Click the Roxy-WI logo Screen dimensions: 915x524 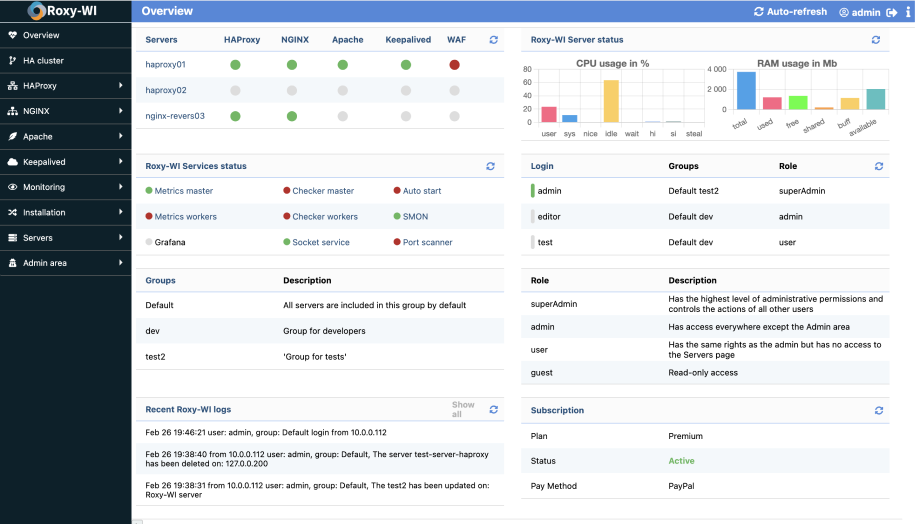(65, 12)
